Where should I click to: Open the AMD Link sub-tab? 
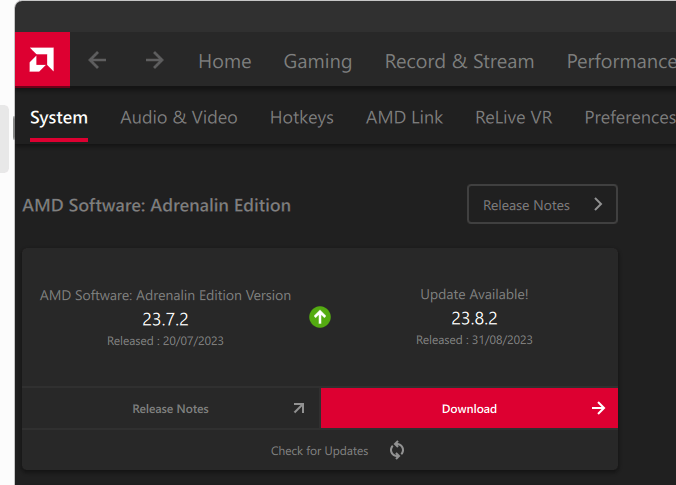tap(404, 118)
